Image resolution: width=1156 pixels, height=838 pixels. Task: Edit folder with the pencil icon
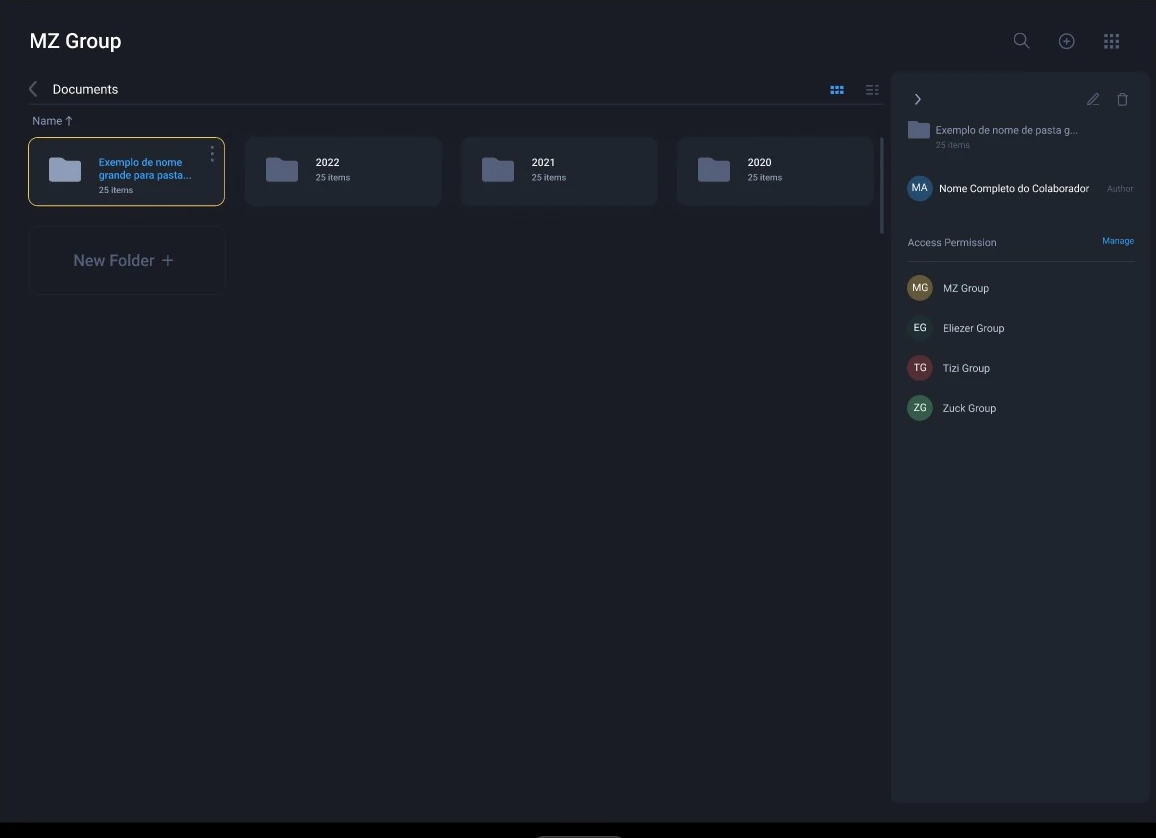[1093, 99]
